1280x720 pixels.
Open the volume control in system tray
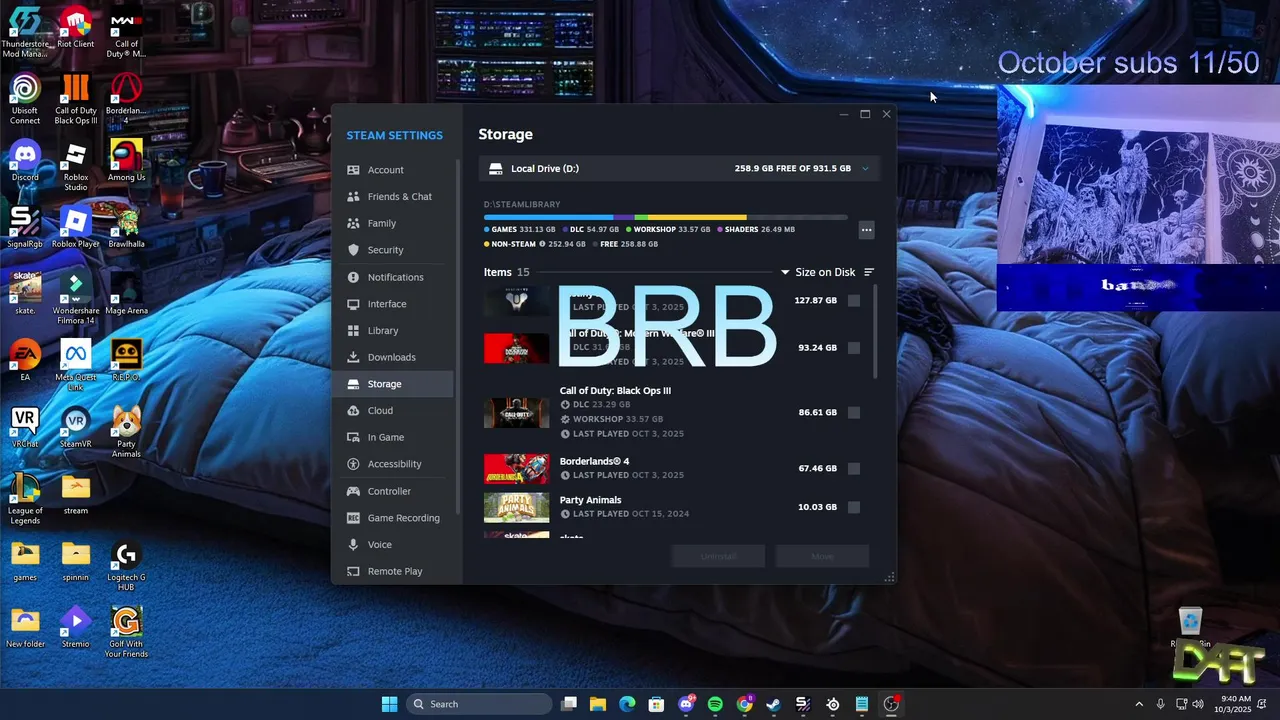pos(1198,704)
